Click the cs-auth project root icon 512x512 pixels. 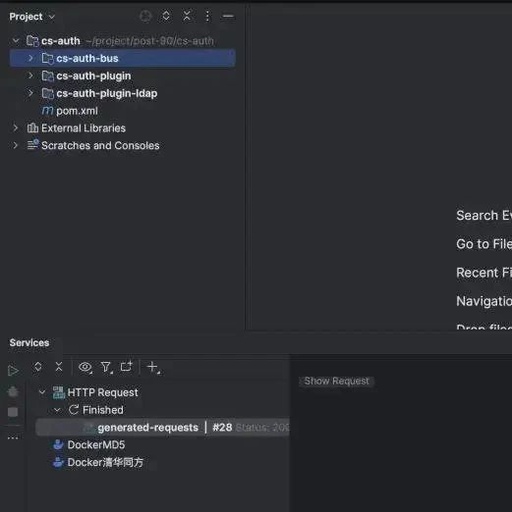pyautogui.click(x=32, y=41)
